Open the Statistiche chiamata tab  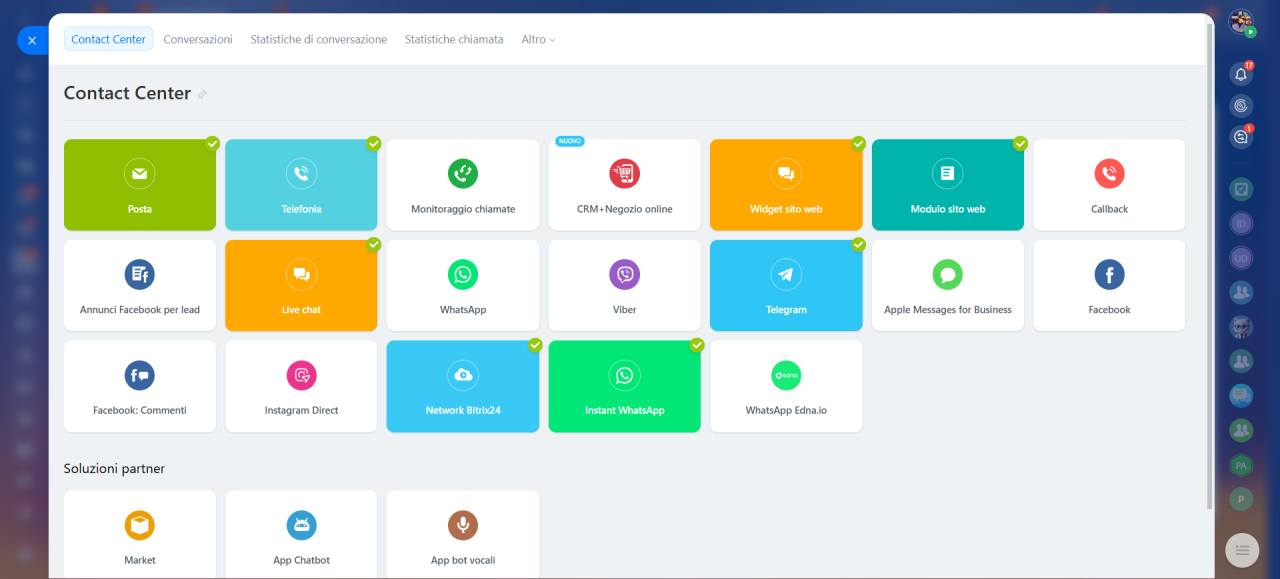(x=454, y=39)
